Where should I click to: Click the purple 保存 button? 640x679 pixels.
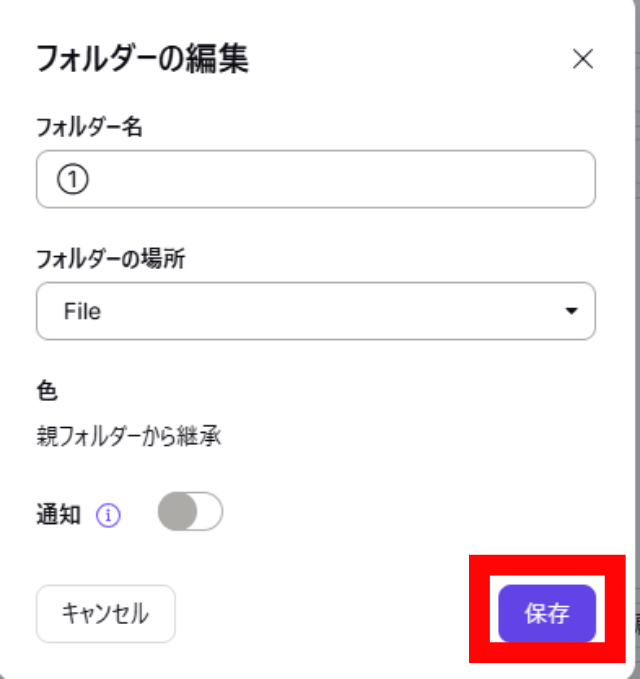coord(547,613)
